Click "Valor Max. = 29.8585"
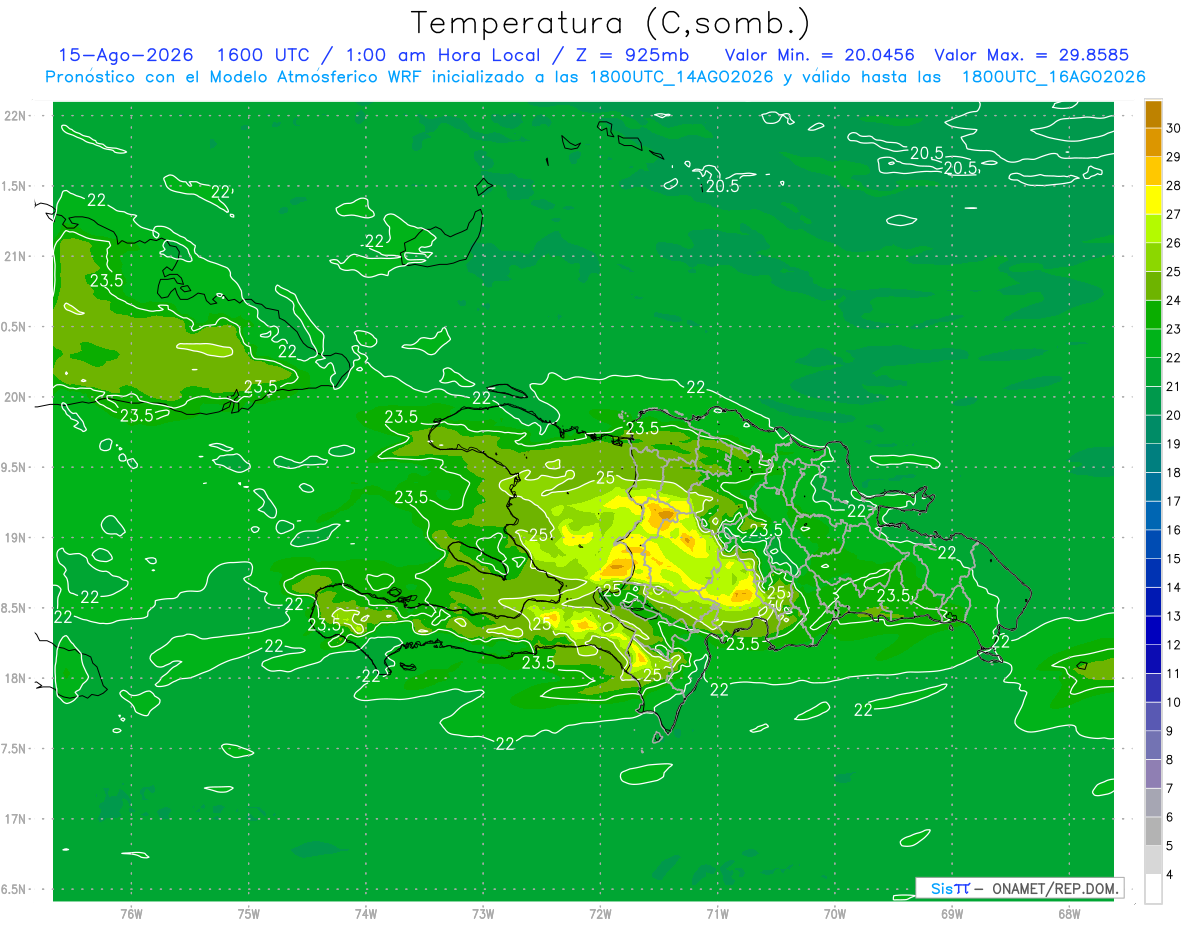This screenshot has height=927, width=1200. click(1030, 55)
